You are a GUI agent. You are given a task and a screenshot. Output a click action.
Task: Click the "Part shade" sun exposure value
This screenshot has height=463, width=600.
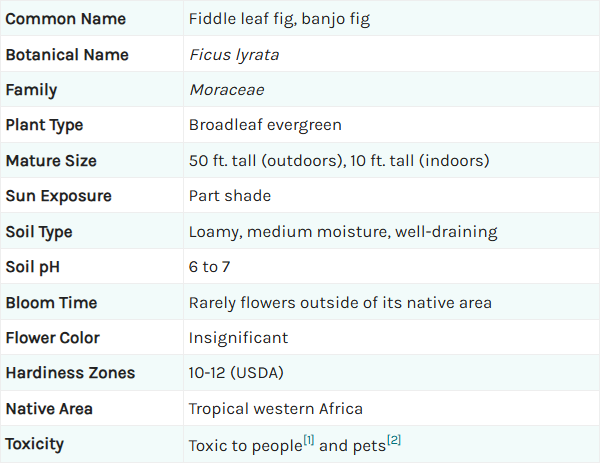pos(230,196)
